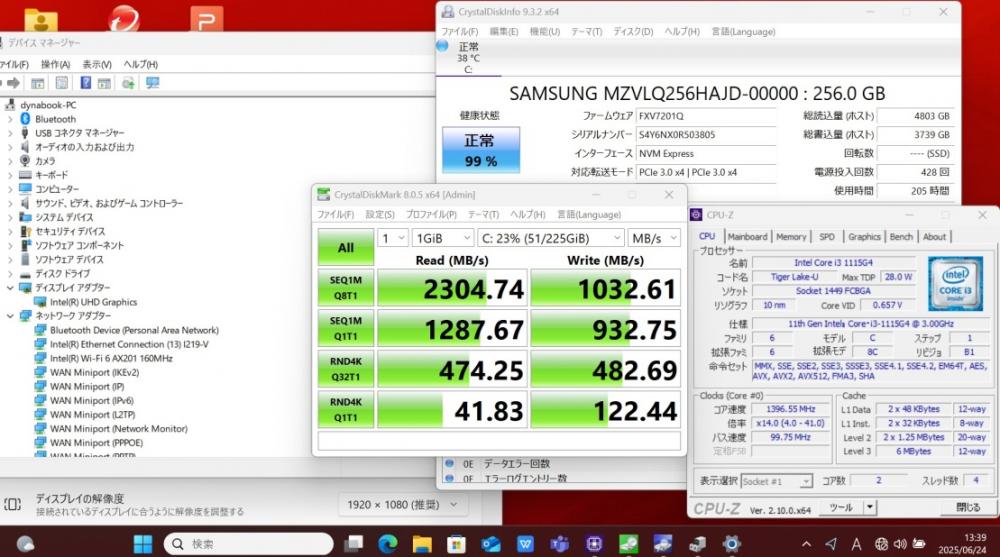Open Outlook from the taskbar
This screenshot has width=1000, height=557.
[491, 544]
